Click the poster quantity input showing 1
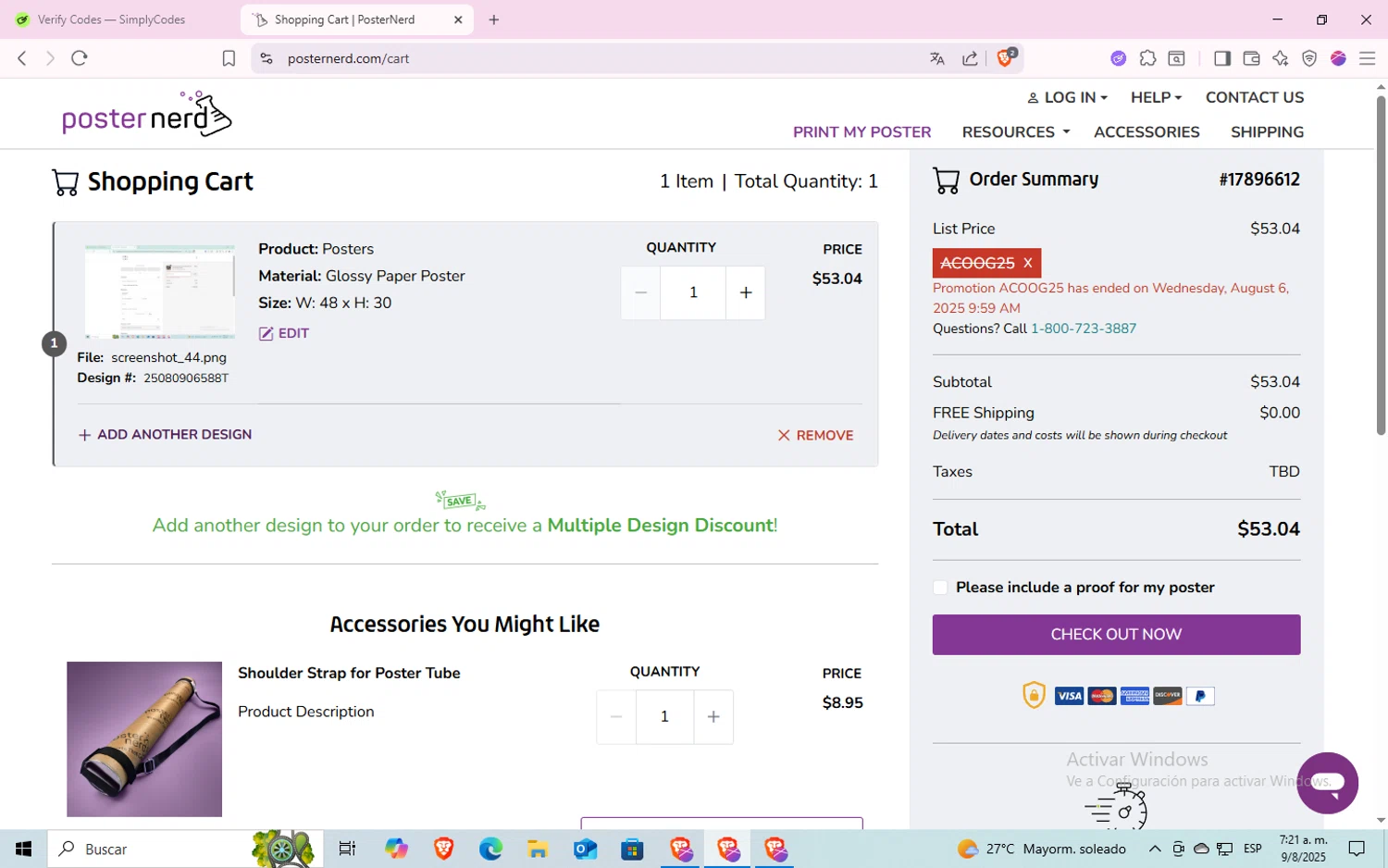1388x868 pixels. coord(693,292)
